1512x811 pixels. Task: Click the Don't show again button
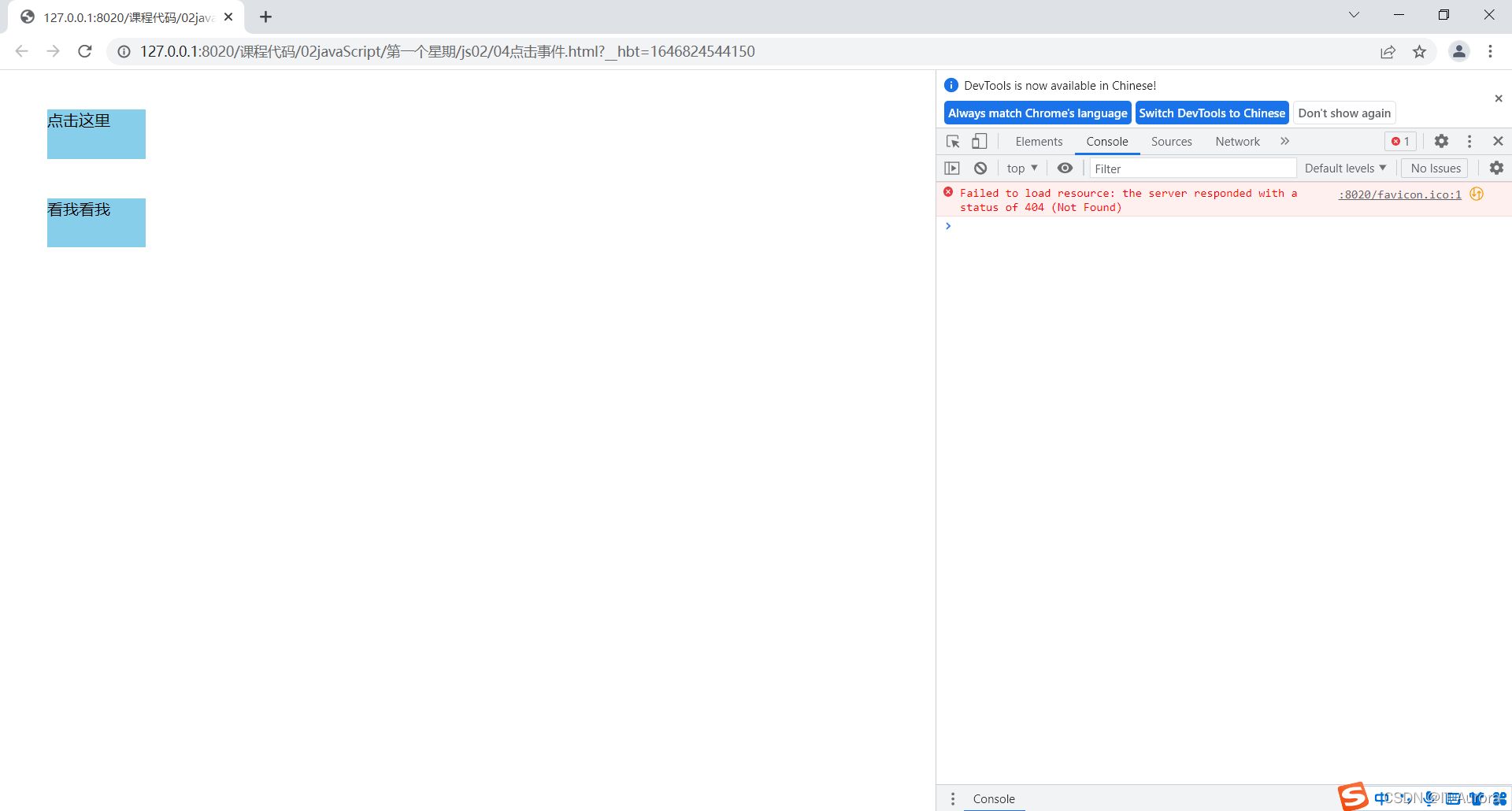(x=1343, y=113)
